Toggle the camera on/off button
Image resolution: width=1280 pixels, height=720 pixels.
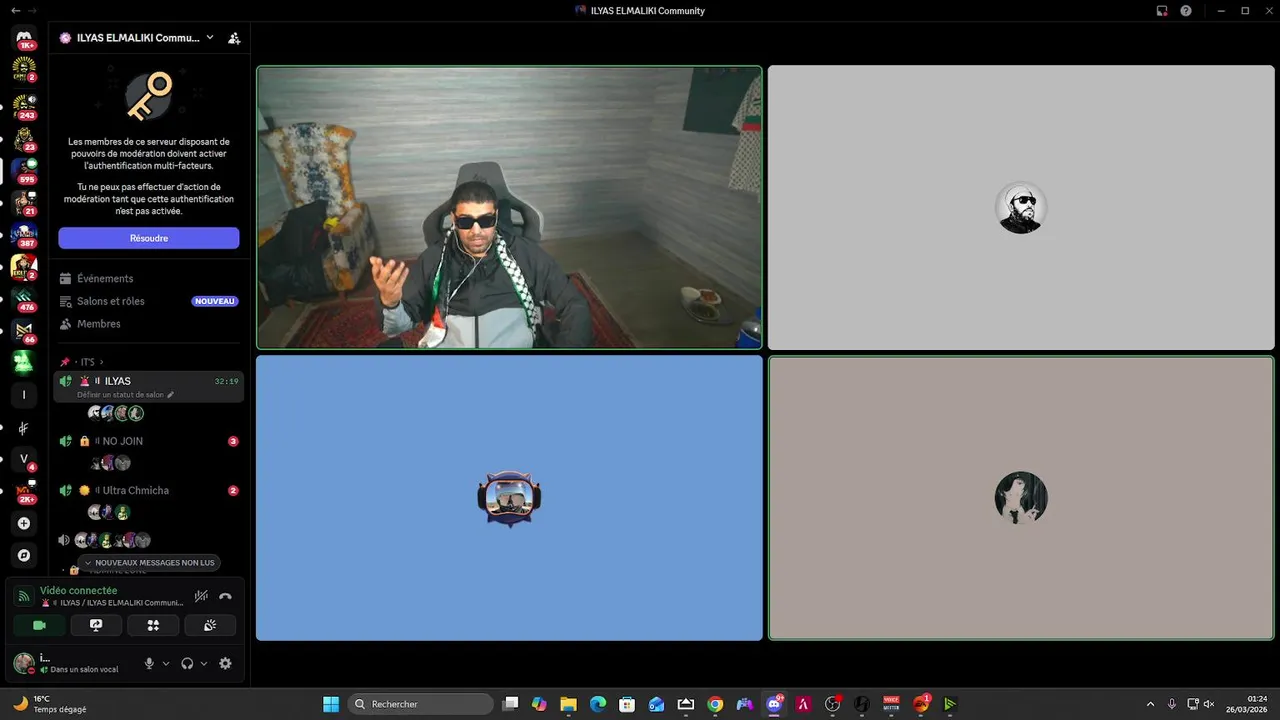[x=39, y=625]
